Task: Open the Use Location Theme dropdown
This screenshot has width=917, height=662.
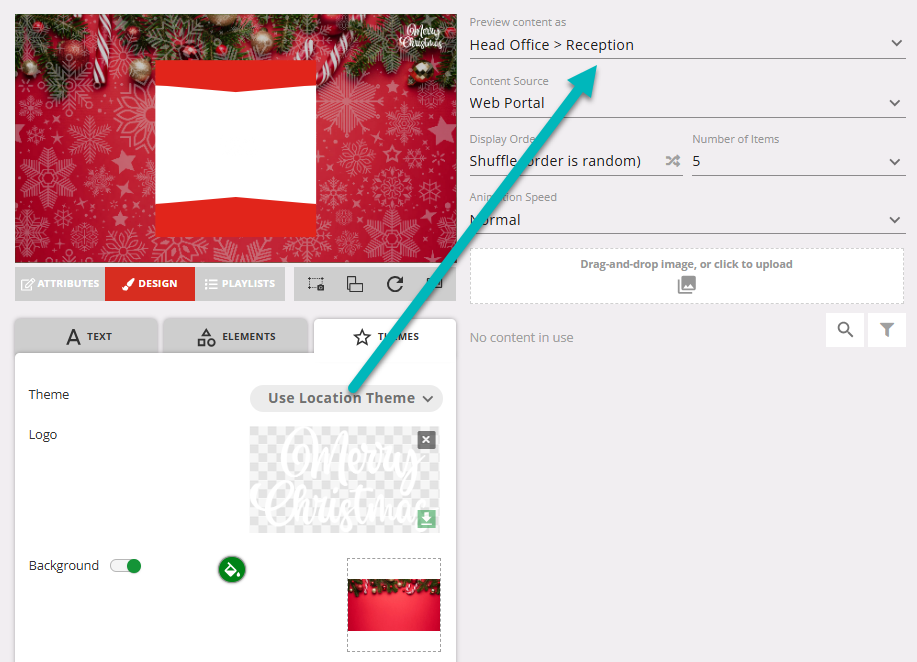Action: click(x=346, y=398)
